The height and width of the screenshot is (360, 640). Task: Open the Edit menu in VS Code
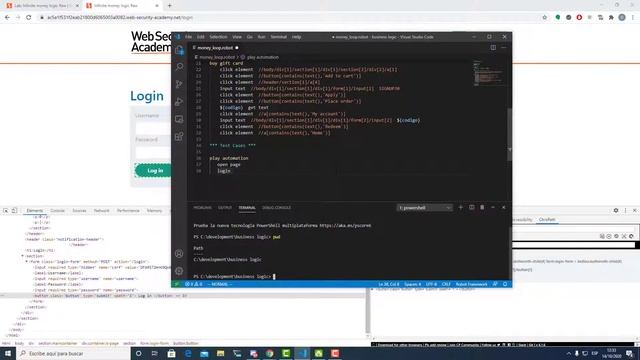(x=200, y=37)
